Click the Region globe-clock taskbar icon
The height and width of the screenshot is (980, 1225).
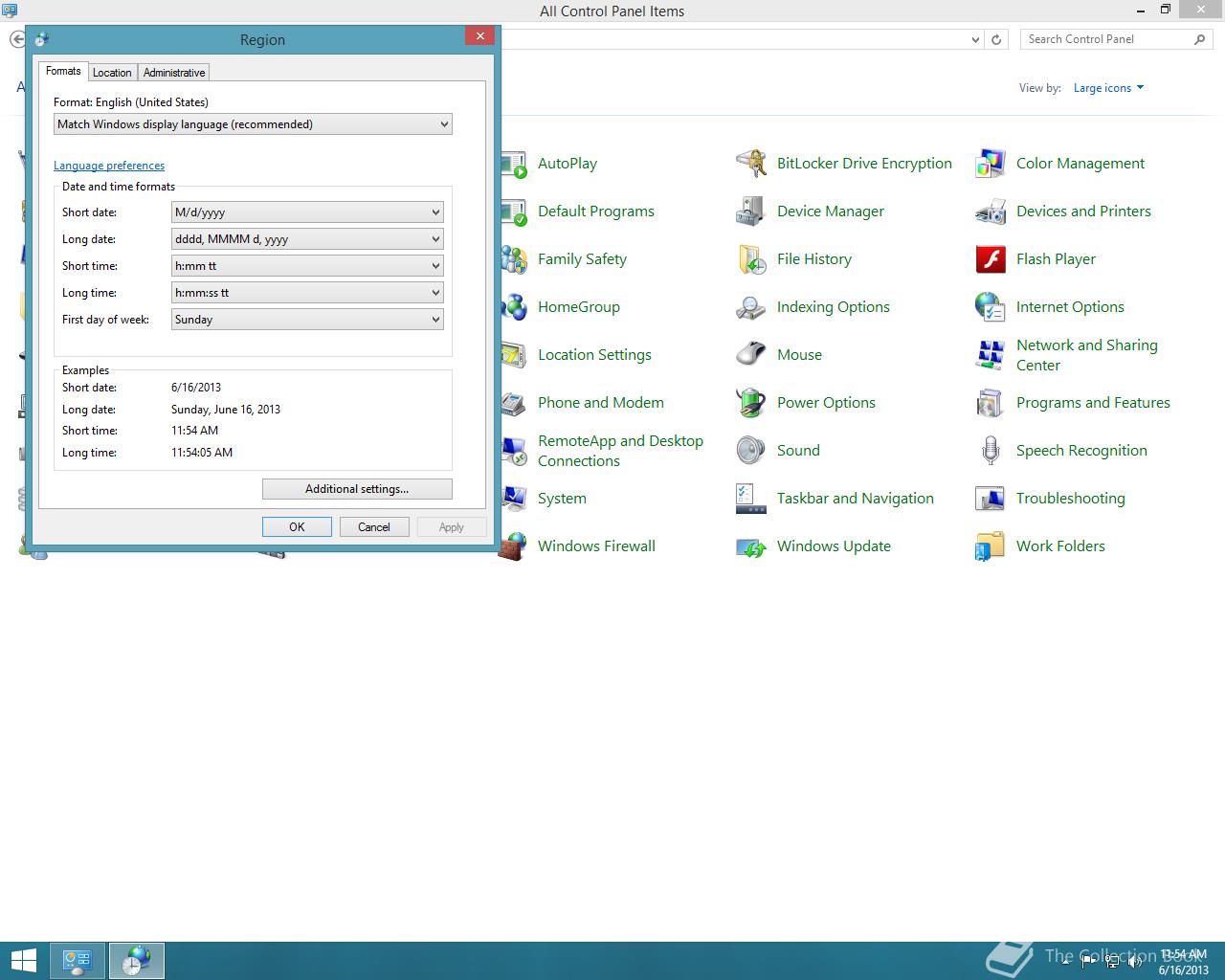tap(137, 961)
